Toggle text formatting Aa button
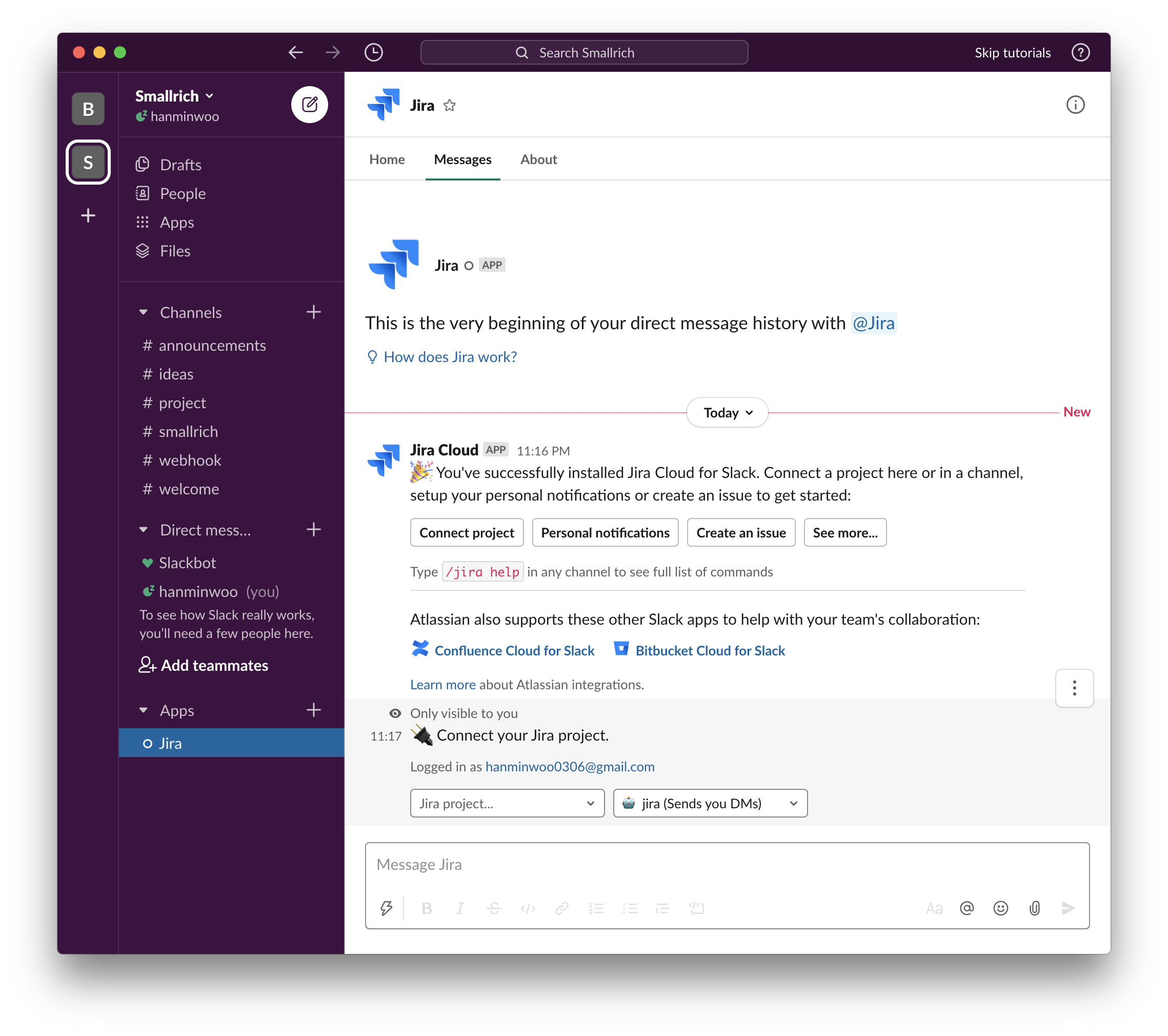Screen dimensions: 1168x1036 pos(934,908)
